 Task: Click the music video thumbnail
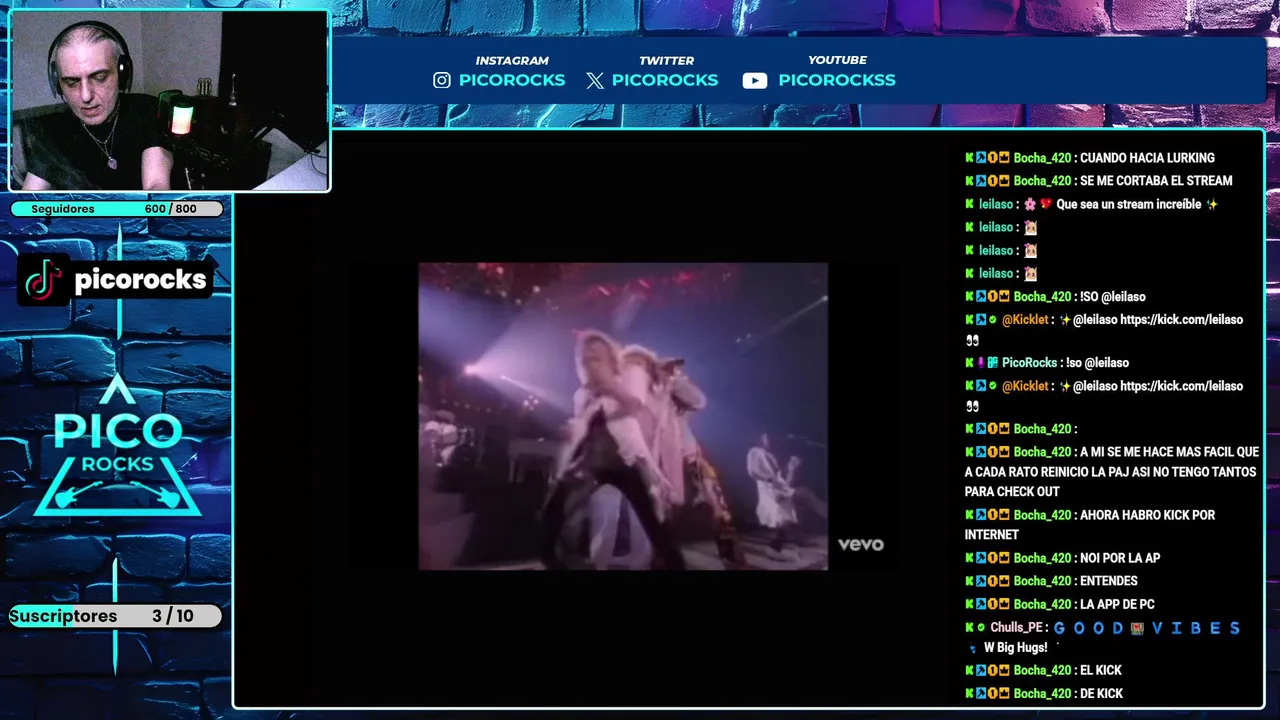(623, 416)
